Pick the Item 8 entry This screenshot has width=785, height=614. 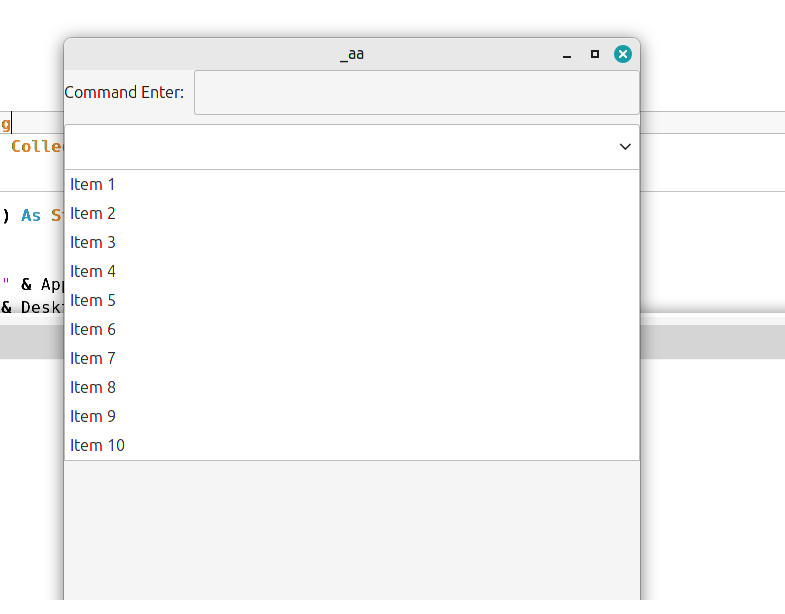pyautogui.click(x=93, y=387)
